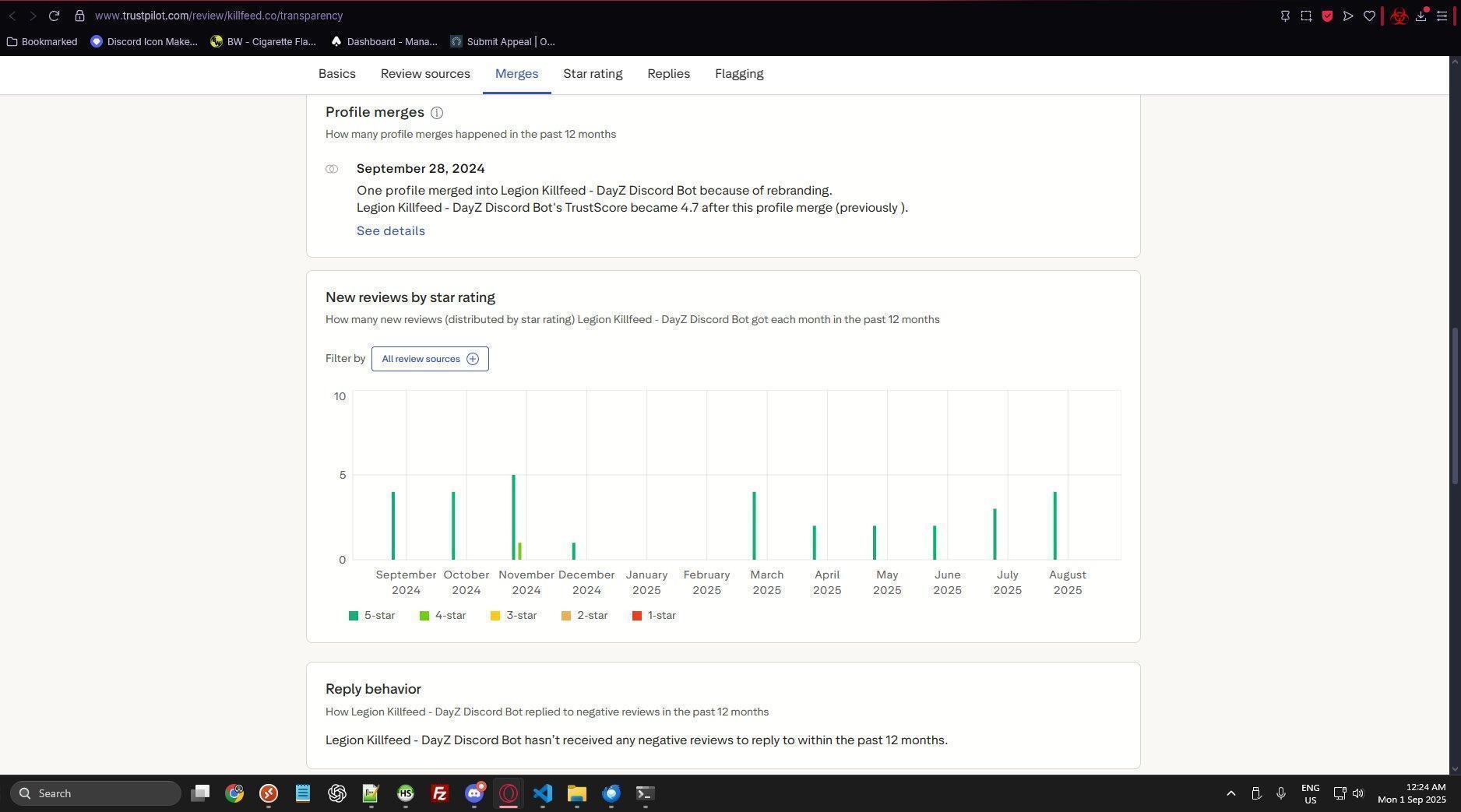Show hidden system tray icons
This screenshot has width=1461, height=812.
coord(1231,793)
